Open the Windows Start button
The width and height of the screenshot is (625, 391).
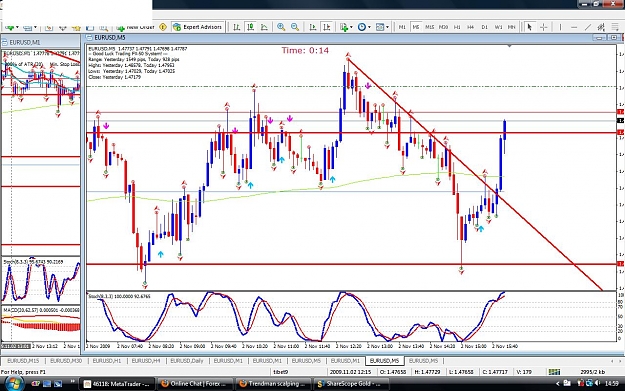pos(13,384)
